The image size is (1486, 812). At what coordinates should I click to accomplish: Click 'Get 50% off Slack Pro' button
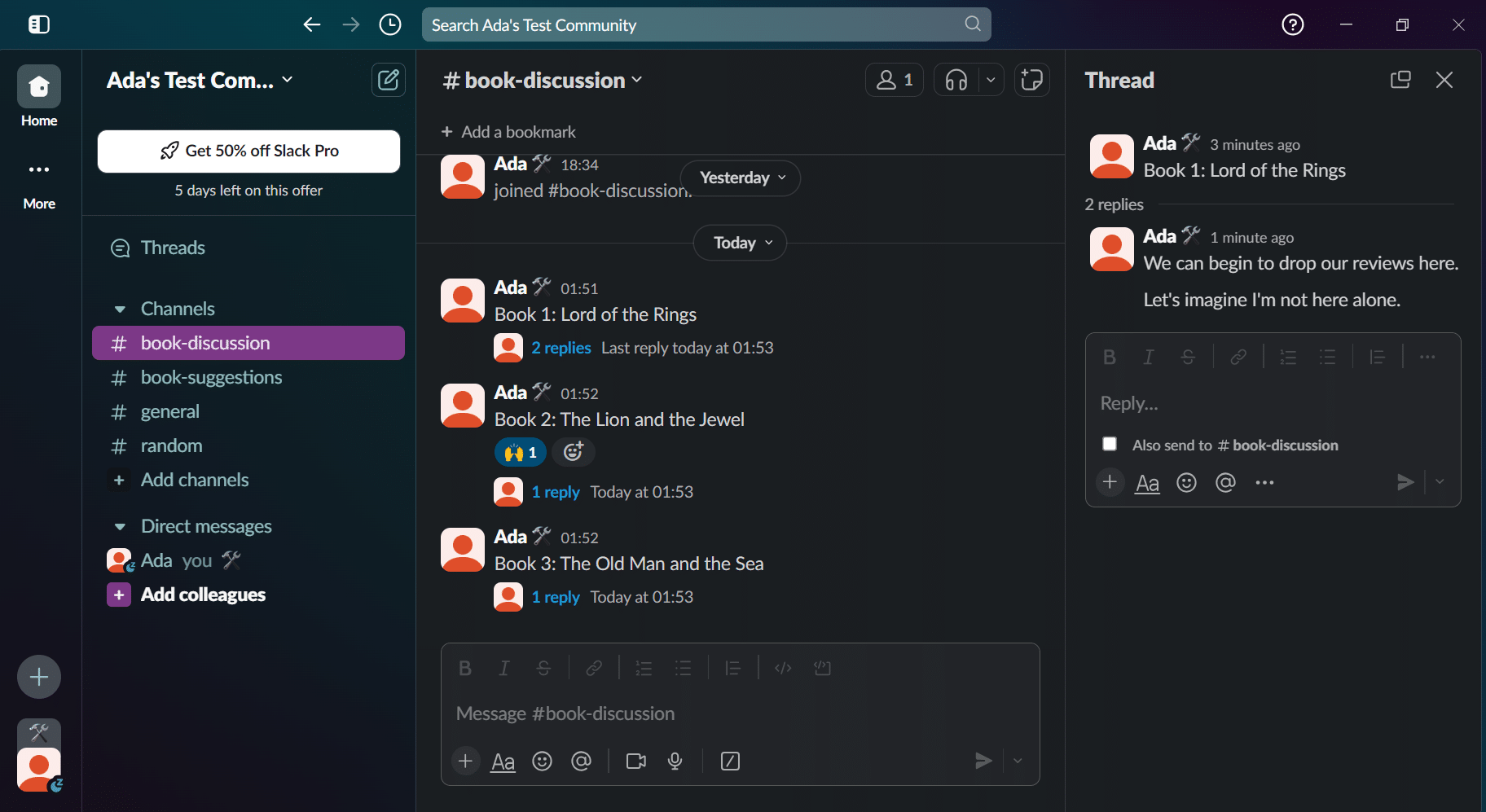tap(248, 151)
